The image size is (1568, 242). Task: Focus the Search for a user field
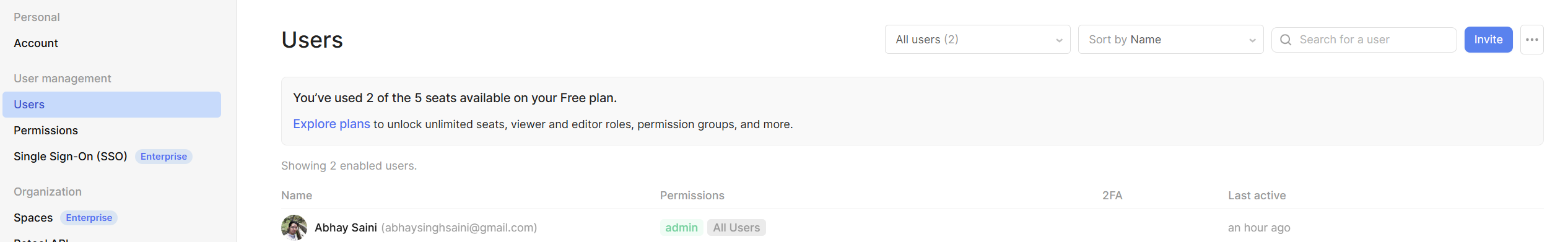coord(1364,40)
